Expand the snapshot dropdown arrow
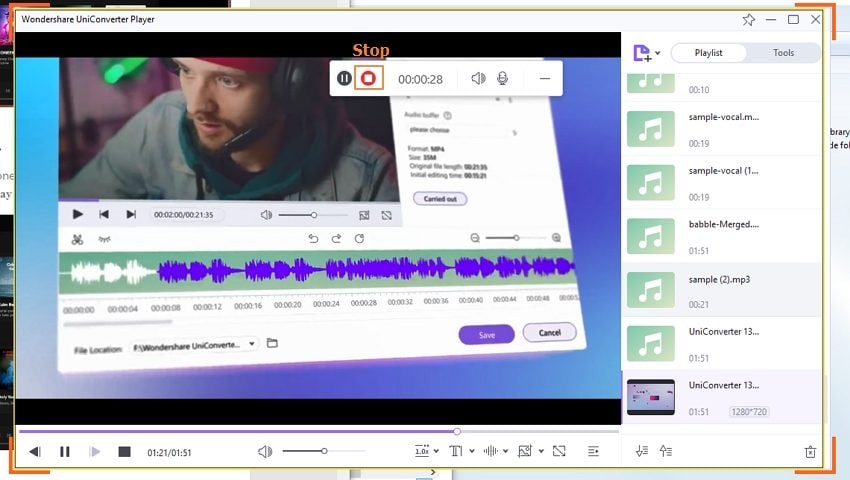Screen dimensions: 850x480 540,451
